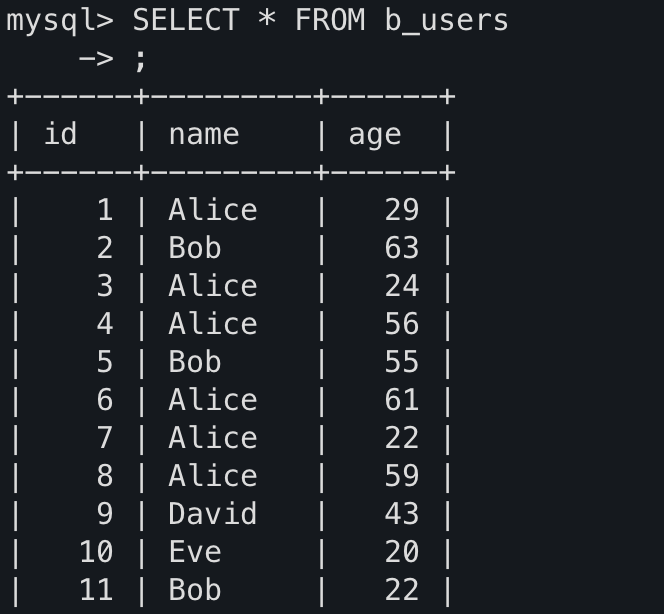Click the age value 61
The height and width of the screenshot is (614, 664).
[402, 400]
